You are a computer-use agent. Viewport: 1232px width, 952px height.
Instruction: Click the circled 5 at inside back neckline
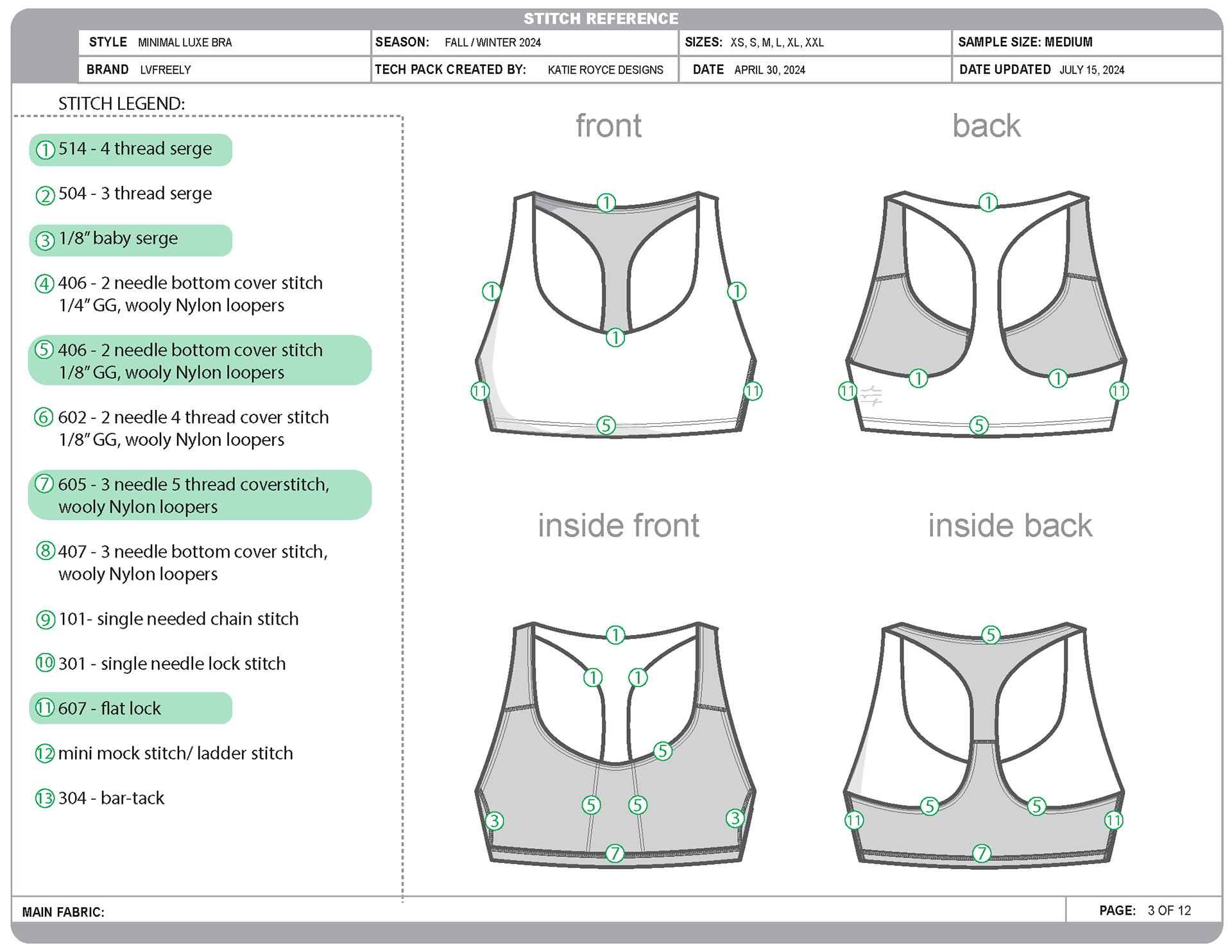991,635
